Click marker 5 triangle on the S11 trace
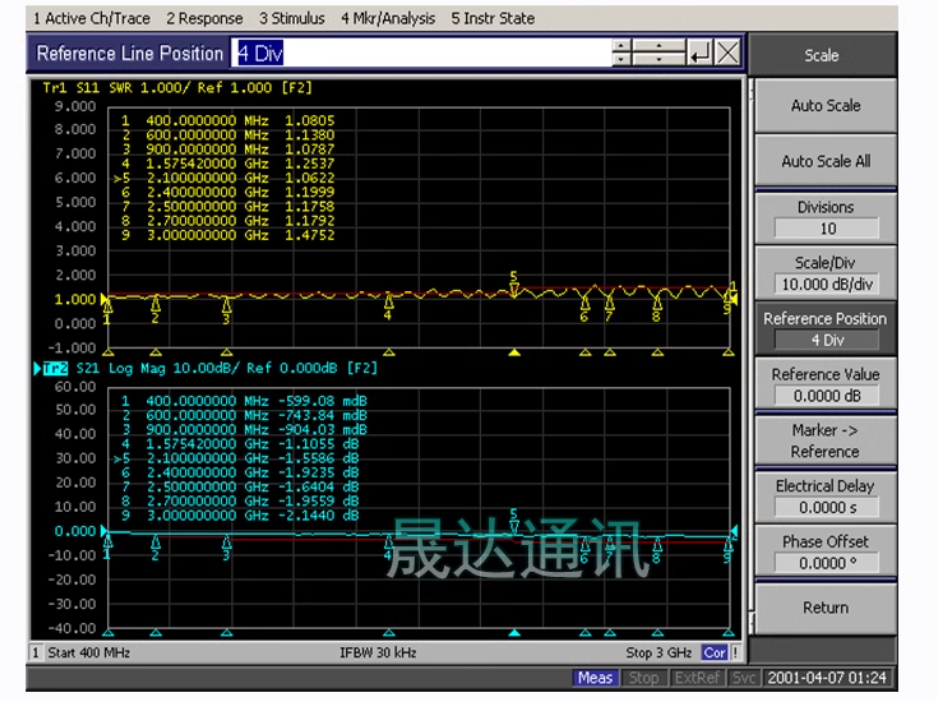The width and height of the screenshot is (937, 701). coord(514,290)
